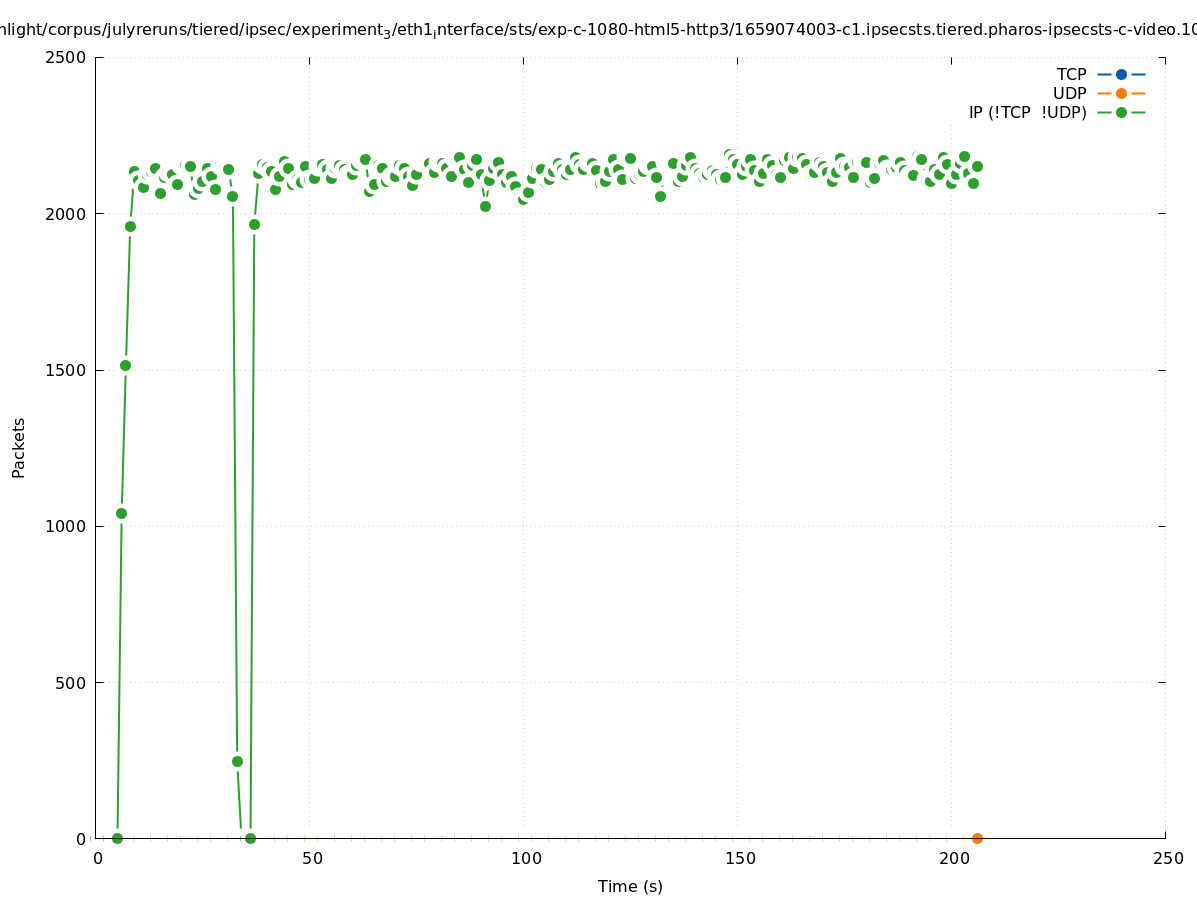
Task: Click the 100 x-axis tick label
Action: [525, 858]
